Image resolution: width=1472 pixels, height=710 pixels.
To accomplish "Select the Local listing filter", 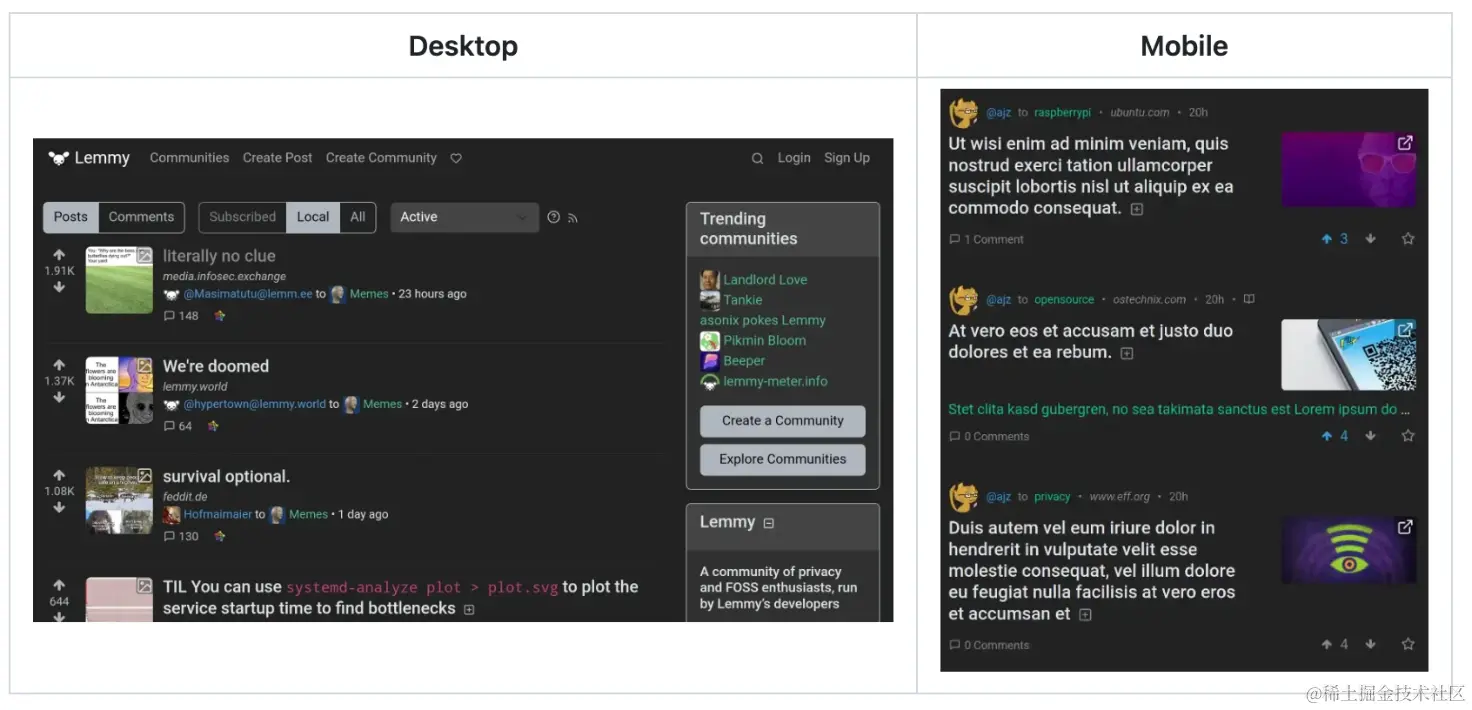I will (313, 217).
